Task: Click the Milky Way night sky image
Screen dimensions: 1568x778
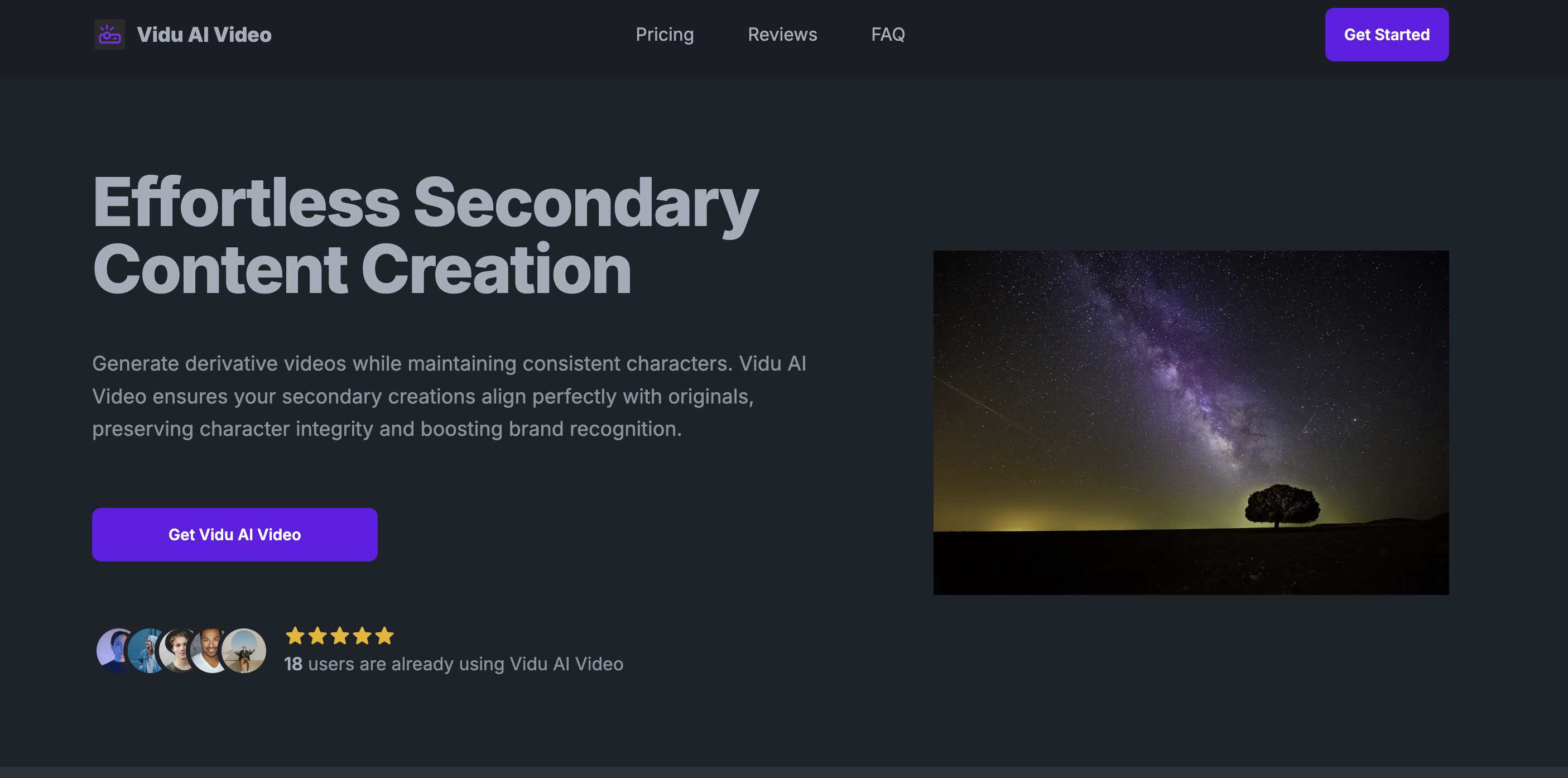Action: 1191,422
